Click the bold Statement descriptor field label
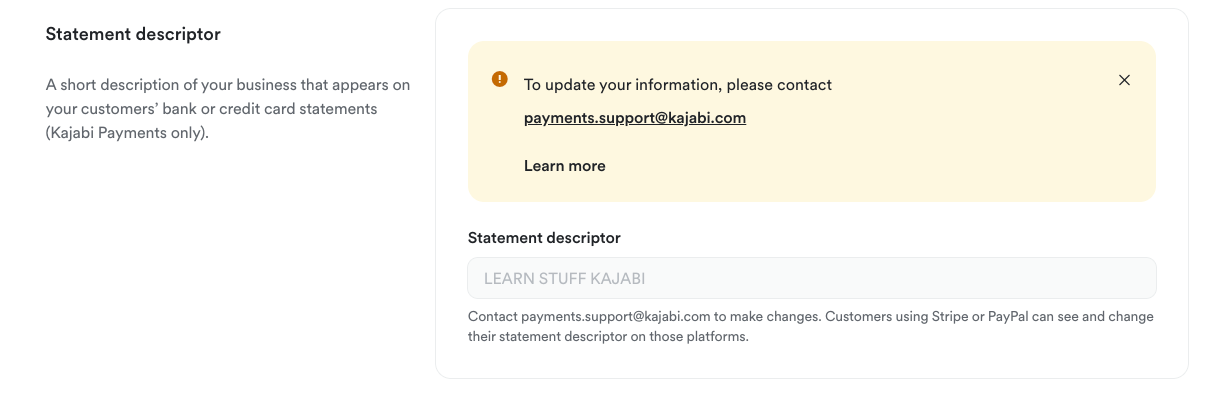The height and width of the screenshot is (400, 1213). pyautogui.click(x=544, y=238)
